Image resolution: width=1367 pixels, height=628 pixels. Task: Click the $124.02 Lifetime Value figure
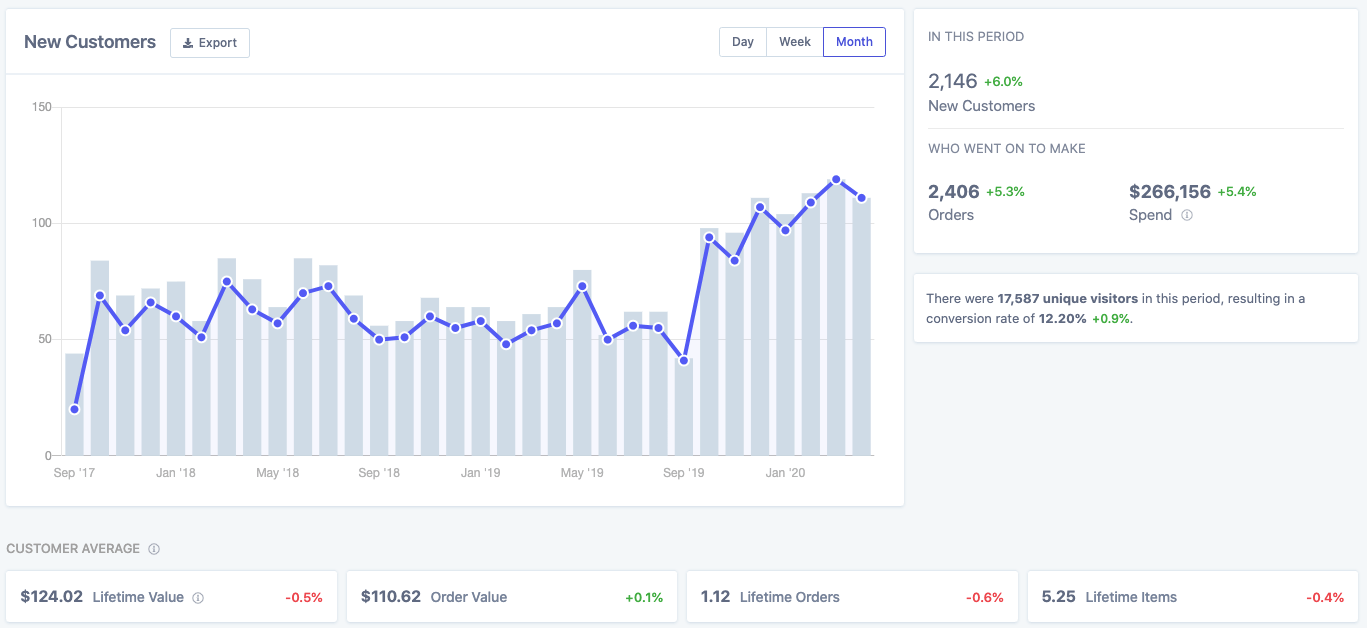point(52,597)
